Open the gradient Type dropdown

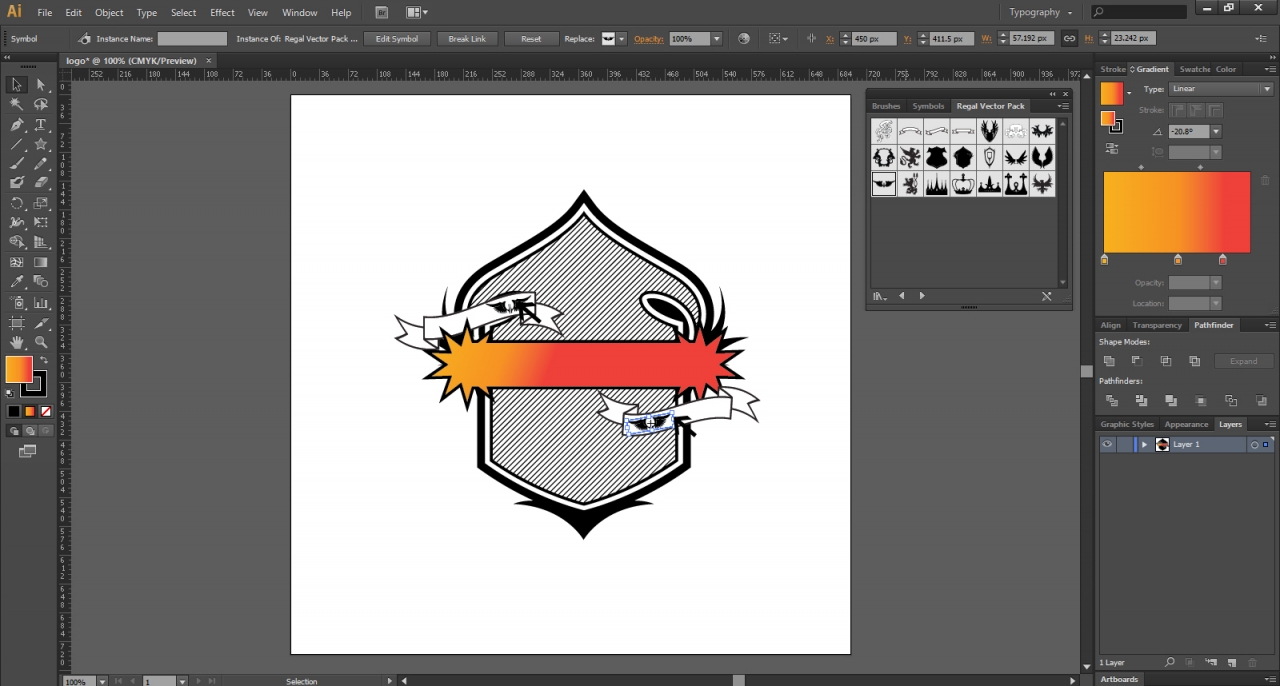[1220, 89]
